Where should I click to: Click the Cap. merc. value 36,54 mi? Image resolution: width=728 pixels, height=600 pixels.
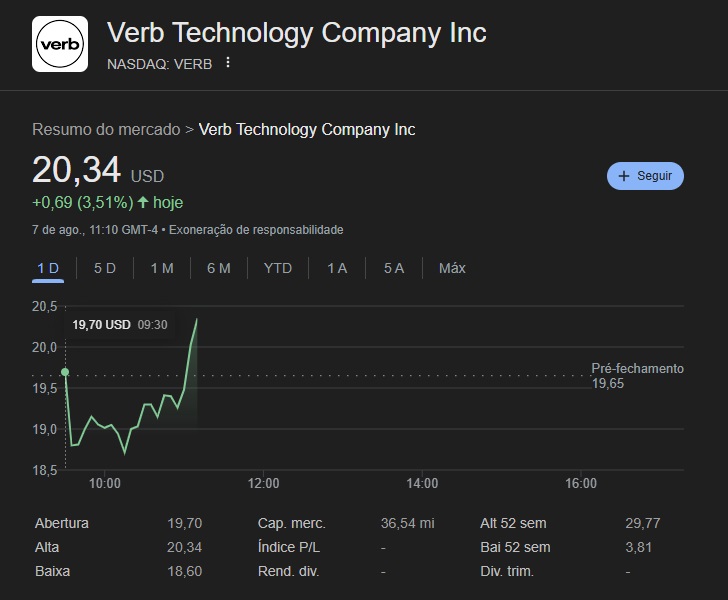(x=408, y=523)
